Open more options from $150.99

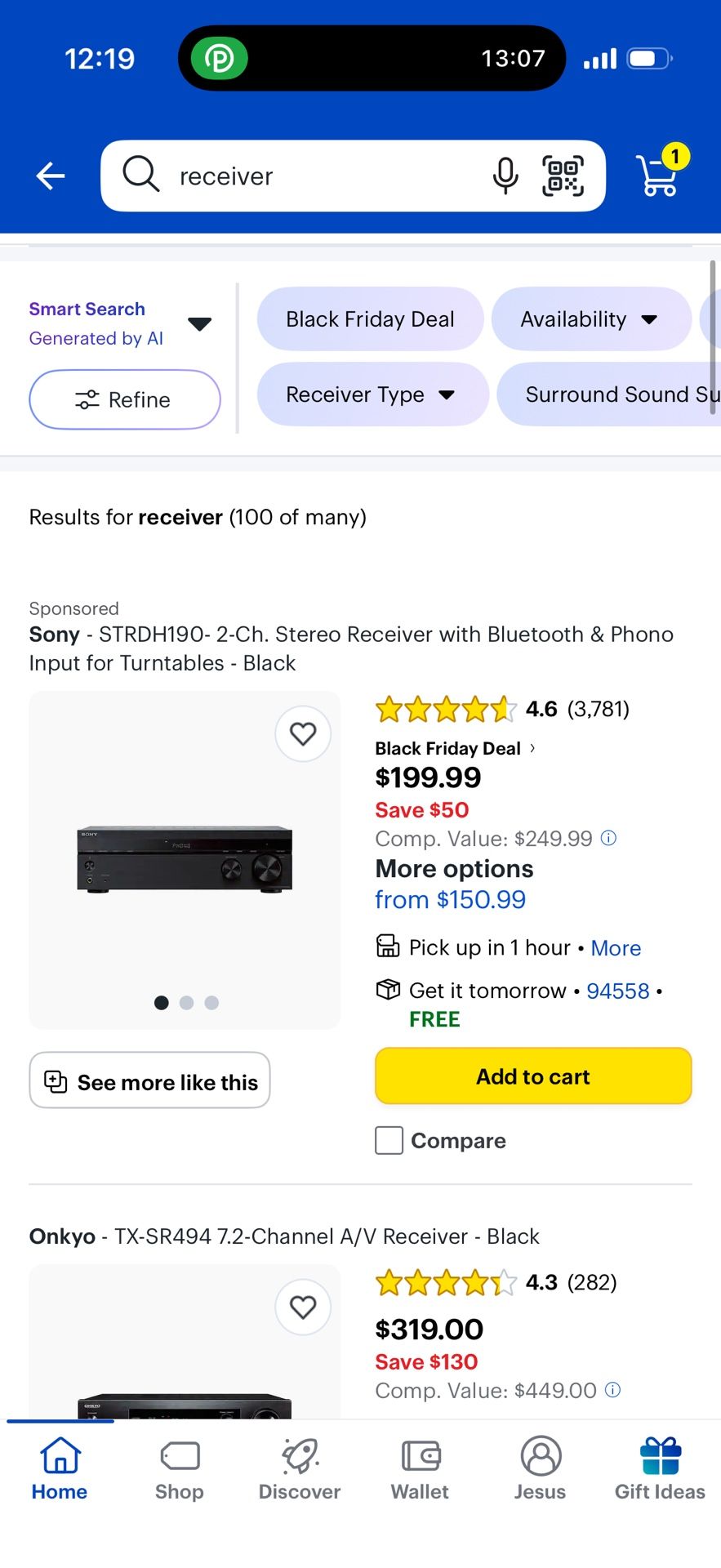click(x=450, y=899)
